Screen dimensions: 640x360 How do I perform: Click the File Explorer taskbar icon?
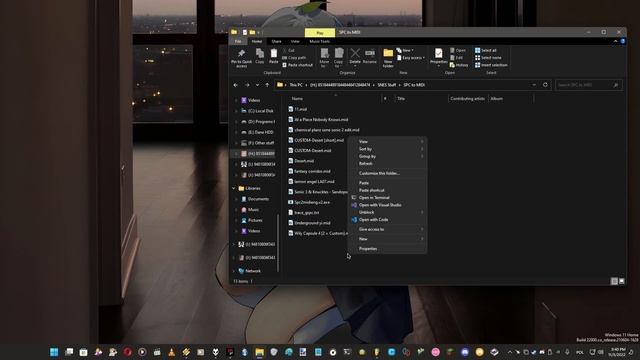click(x=259, y=352)
